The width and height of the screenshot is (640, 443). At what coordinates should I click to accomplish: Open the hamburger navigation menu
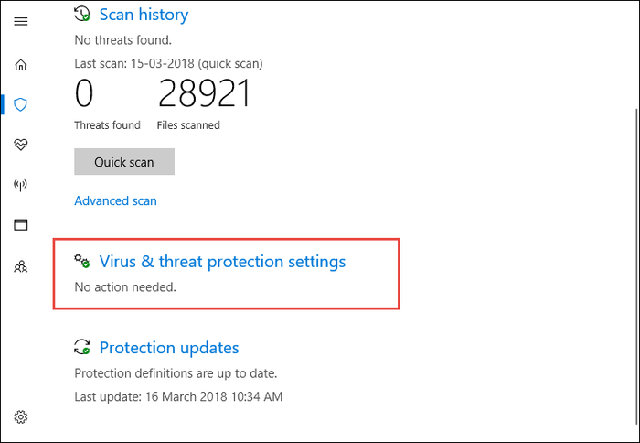[21, 21]
